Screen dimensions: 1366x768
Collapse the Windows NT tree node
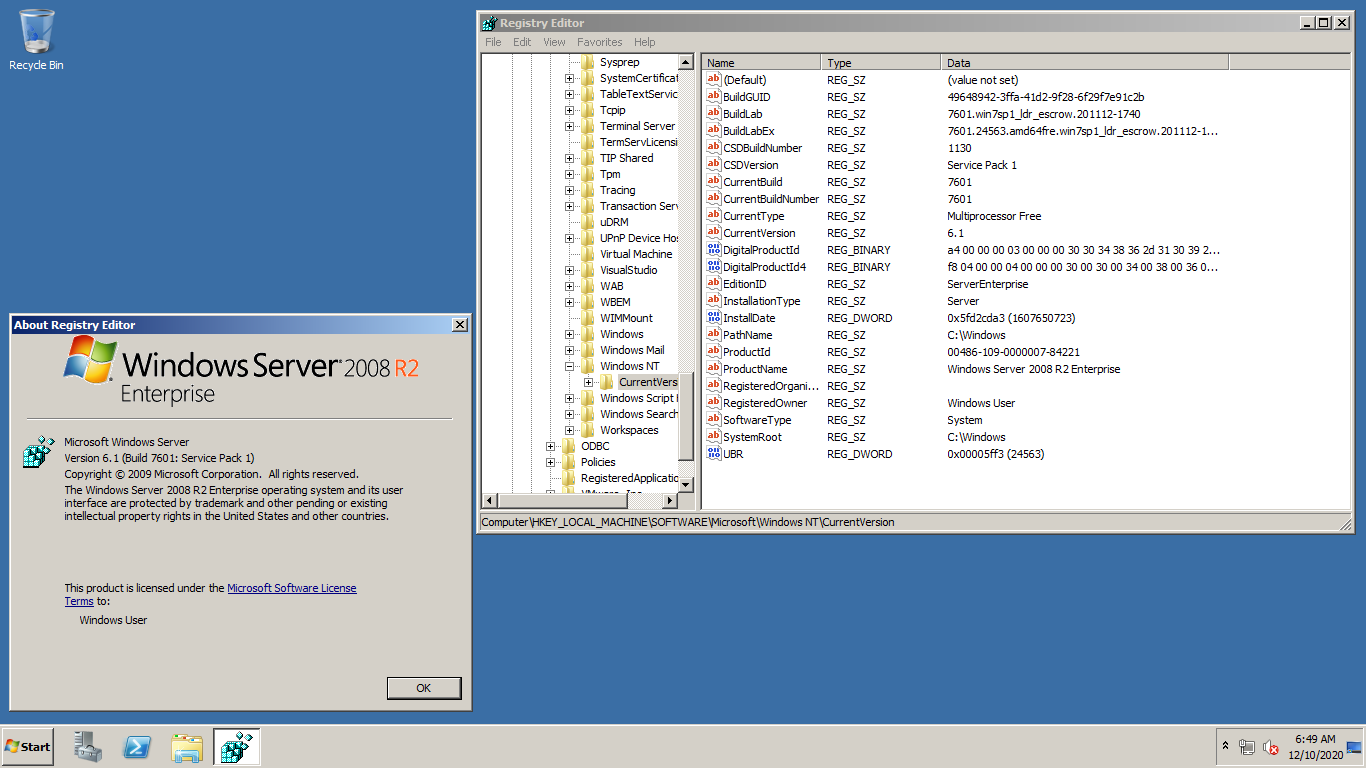(570, 366)
